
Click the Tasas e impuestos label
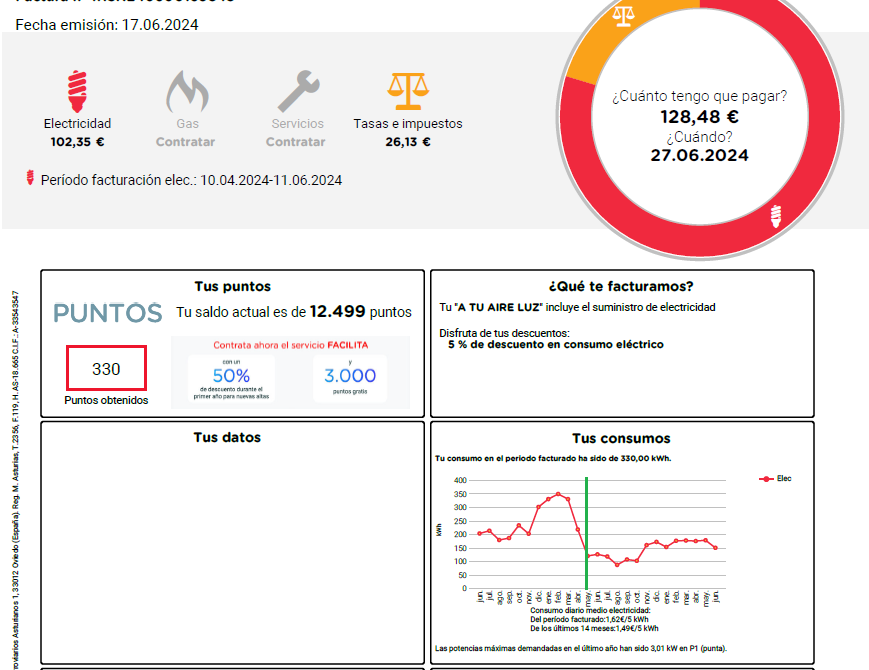coord(408,124)
